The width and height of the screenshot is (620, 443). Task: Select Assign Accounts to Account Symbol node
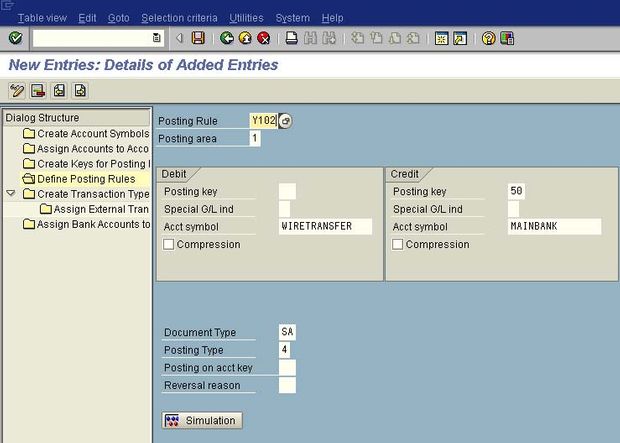(x=86, y=149)
